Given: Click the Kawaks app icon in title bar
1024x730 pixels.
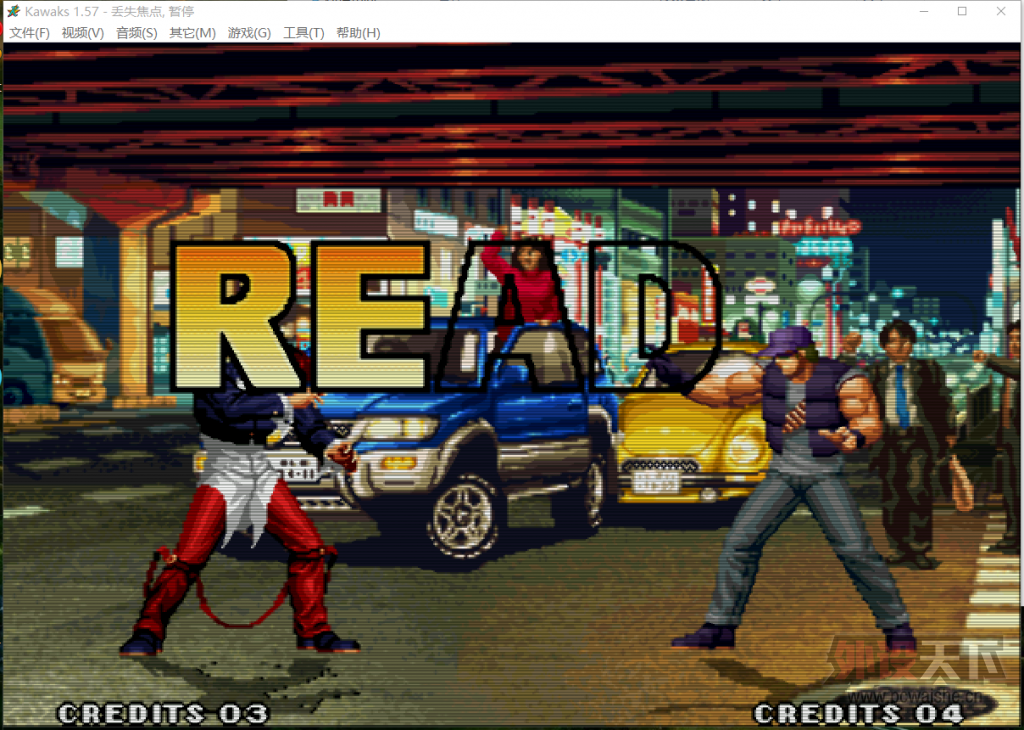Looking at the screenshot, I should [13, 11].
